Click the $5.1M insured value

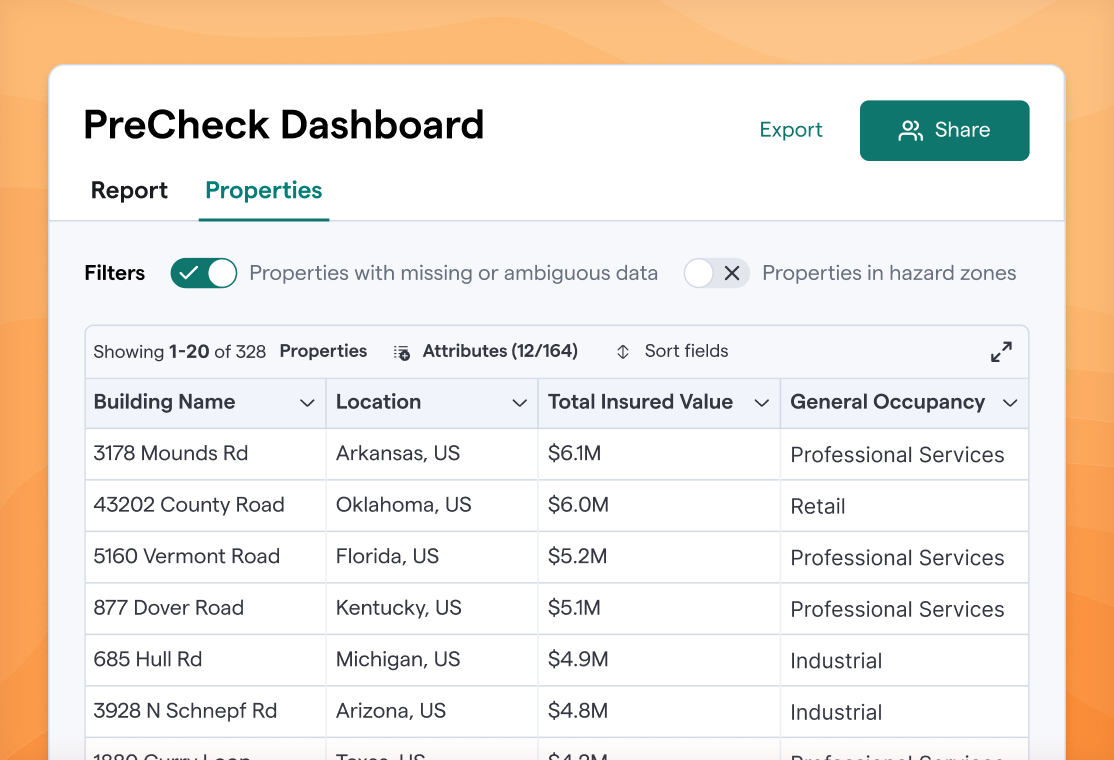pyautogui.click(x=574, y=608)
